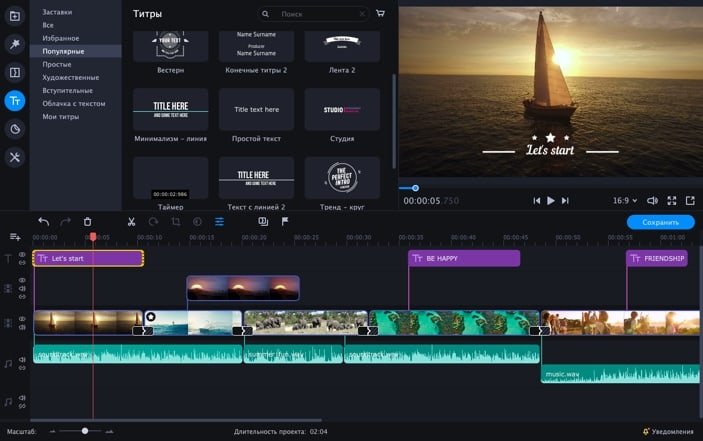703x441 pixels.
Task: Add a marker with the flag icon
Action: click(285, 222)
